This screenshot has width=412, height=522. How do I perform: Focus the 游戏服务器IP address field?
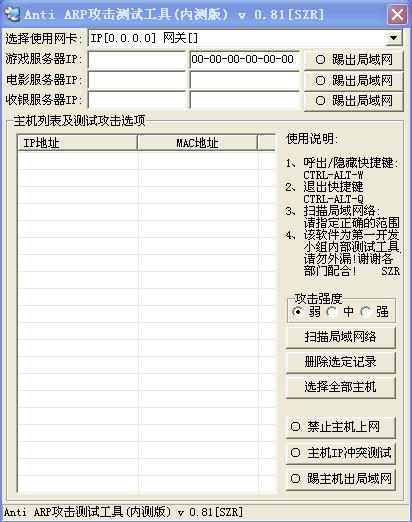click(136, 60)
